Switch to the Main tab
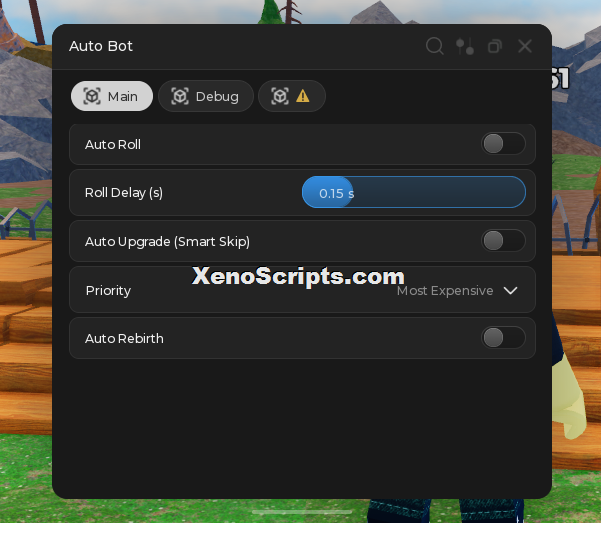601x553 pixels. pos(112,96)
